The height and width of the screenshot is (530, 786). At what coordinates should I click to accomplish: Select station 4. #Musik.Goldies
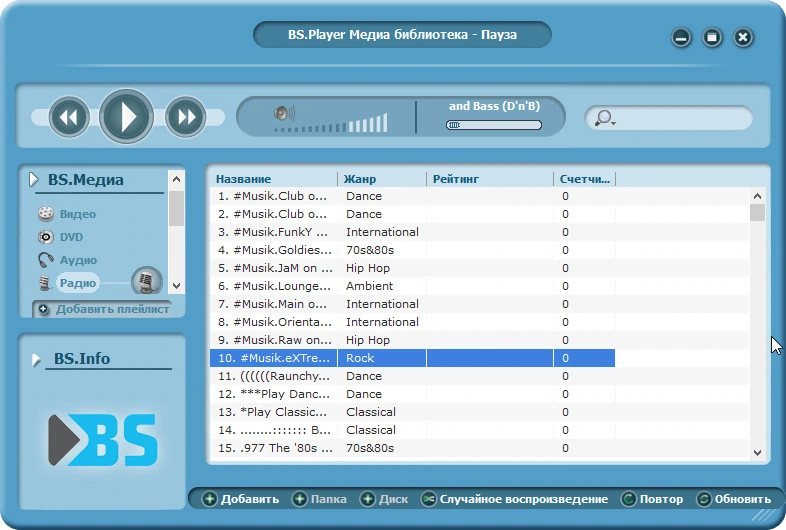pyautogui.click(x=412, y=250)
